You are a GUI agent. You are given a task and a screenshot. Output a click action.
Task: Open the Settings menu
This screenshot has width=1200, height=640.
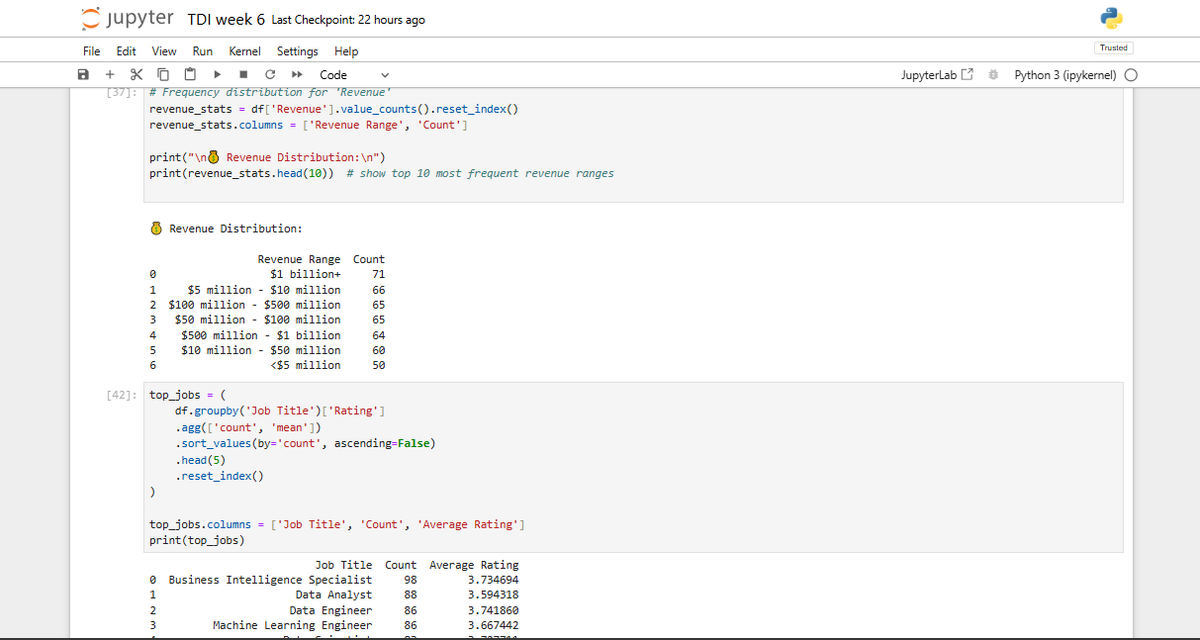point(297,51)
